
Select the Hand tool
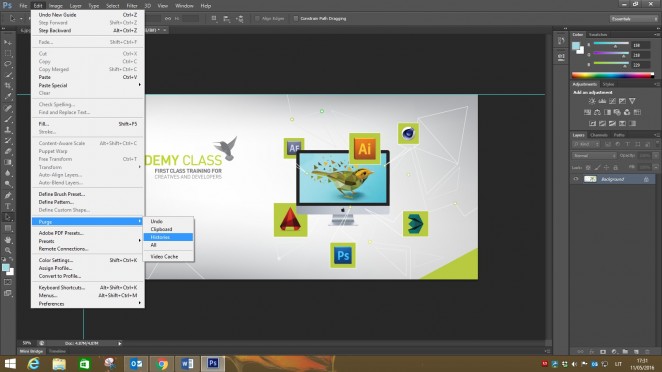8,240
